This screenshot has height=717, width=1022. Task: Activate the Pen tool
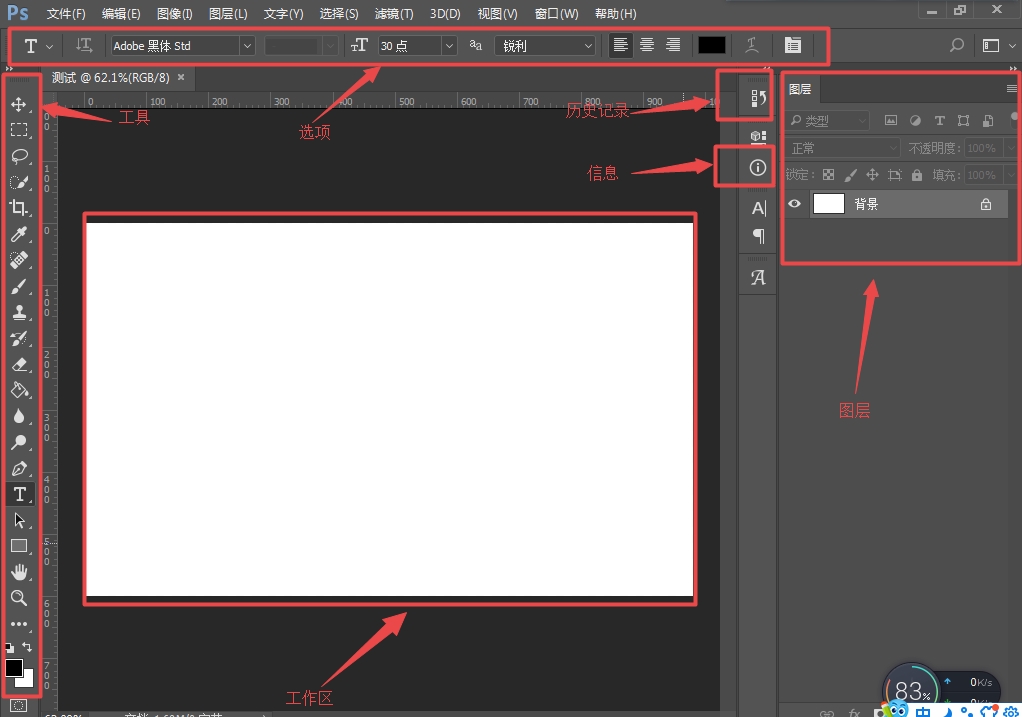click(x=19, y=469)
